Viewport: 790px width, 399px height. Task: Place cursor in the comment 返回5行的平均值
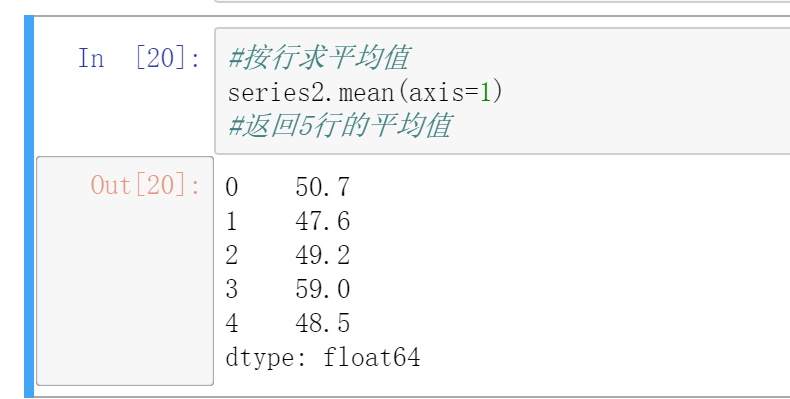[x=340, y=125]
